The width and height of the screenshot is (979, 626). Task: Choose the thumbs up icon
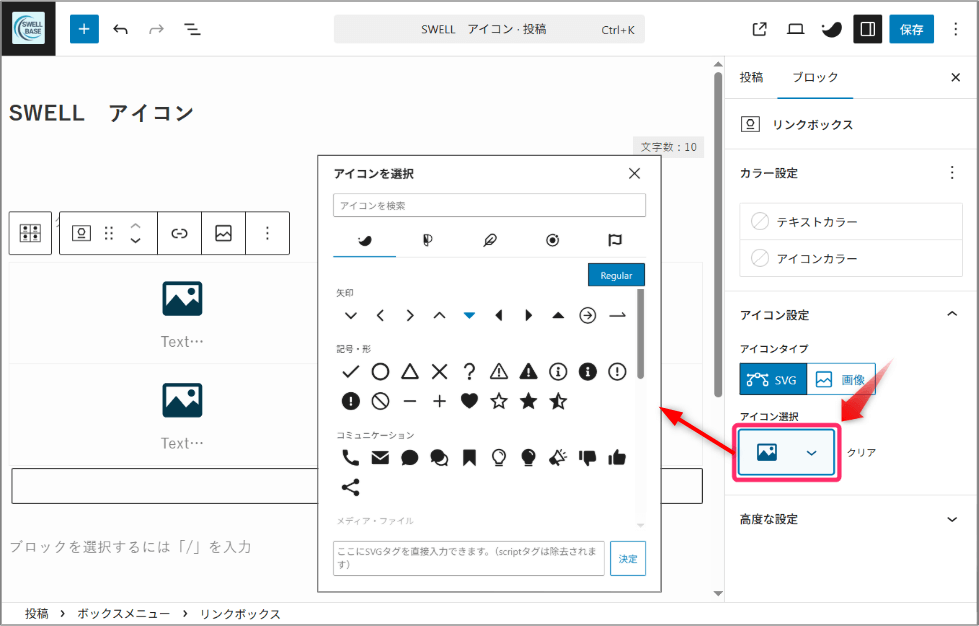(617, 458)
